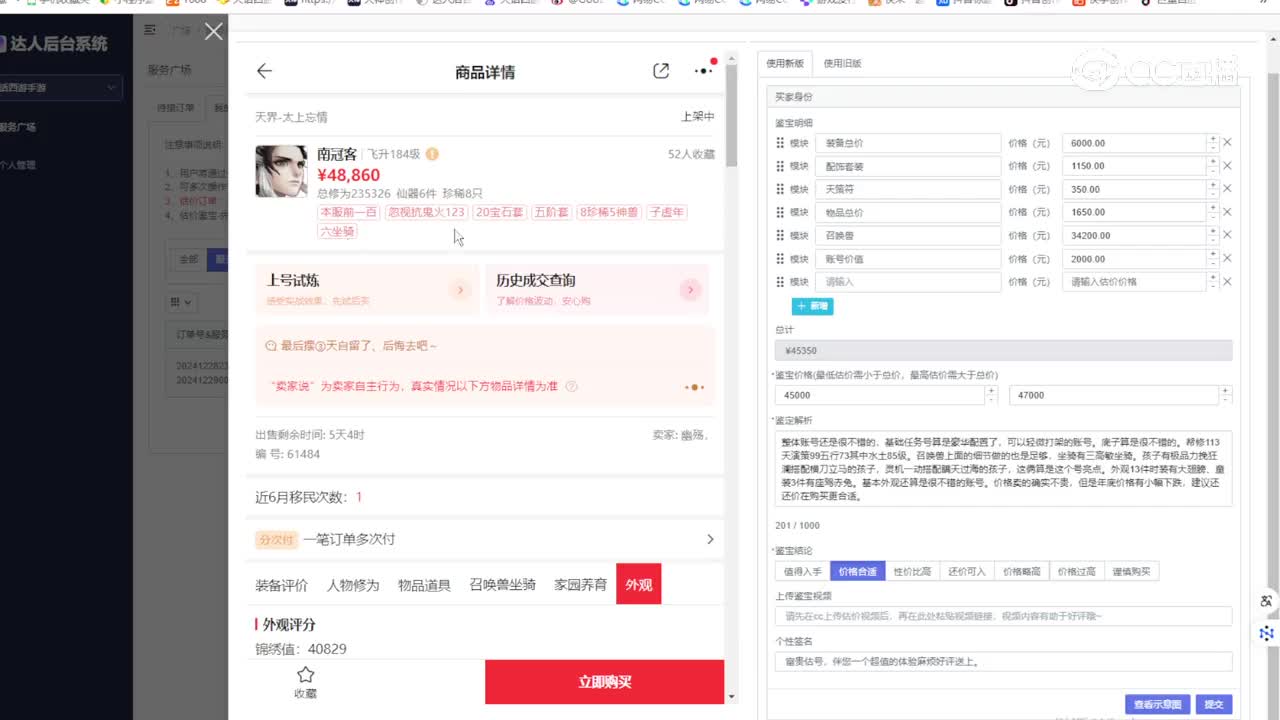Open the 家园养育 tab

(x=581, y=585)
